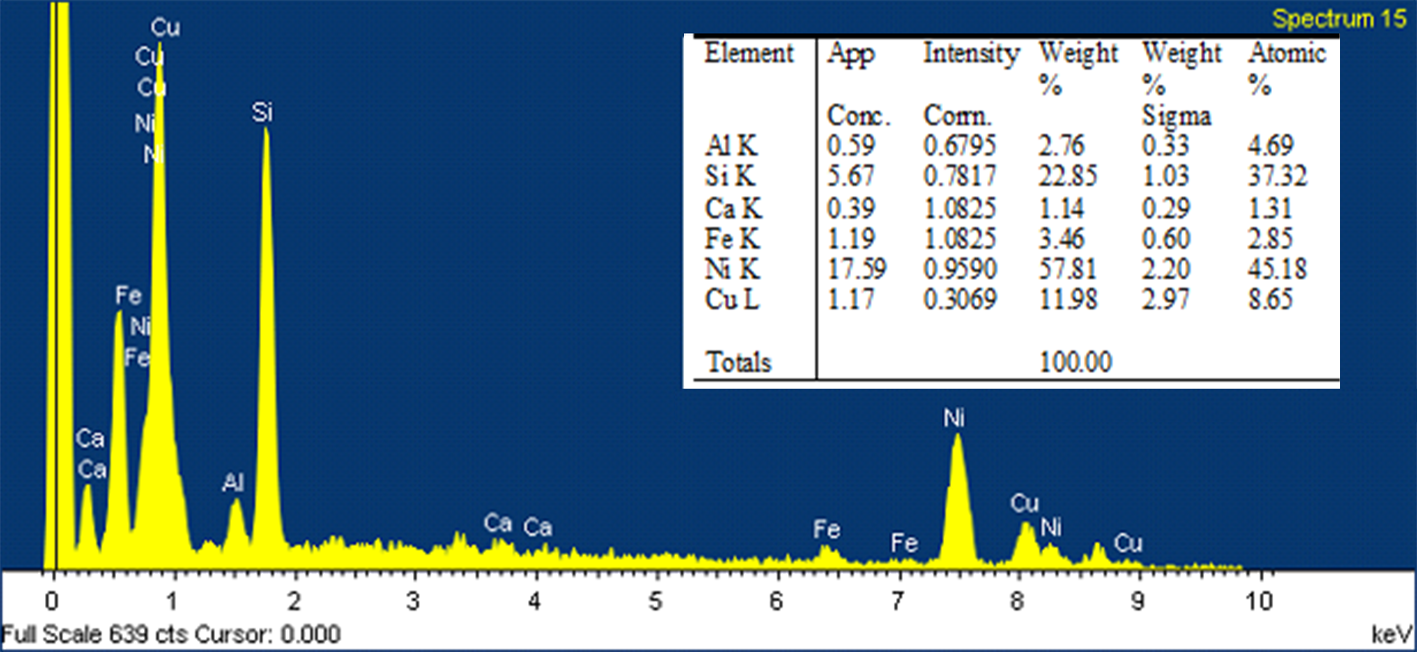The image size is (1417, 652).
Task: Select the Intensity column header
Action: point(971,54)
